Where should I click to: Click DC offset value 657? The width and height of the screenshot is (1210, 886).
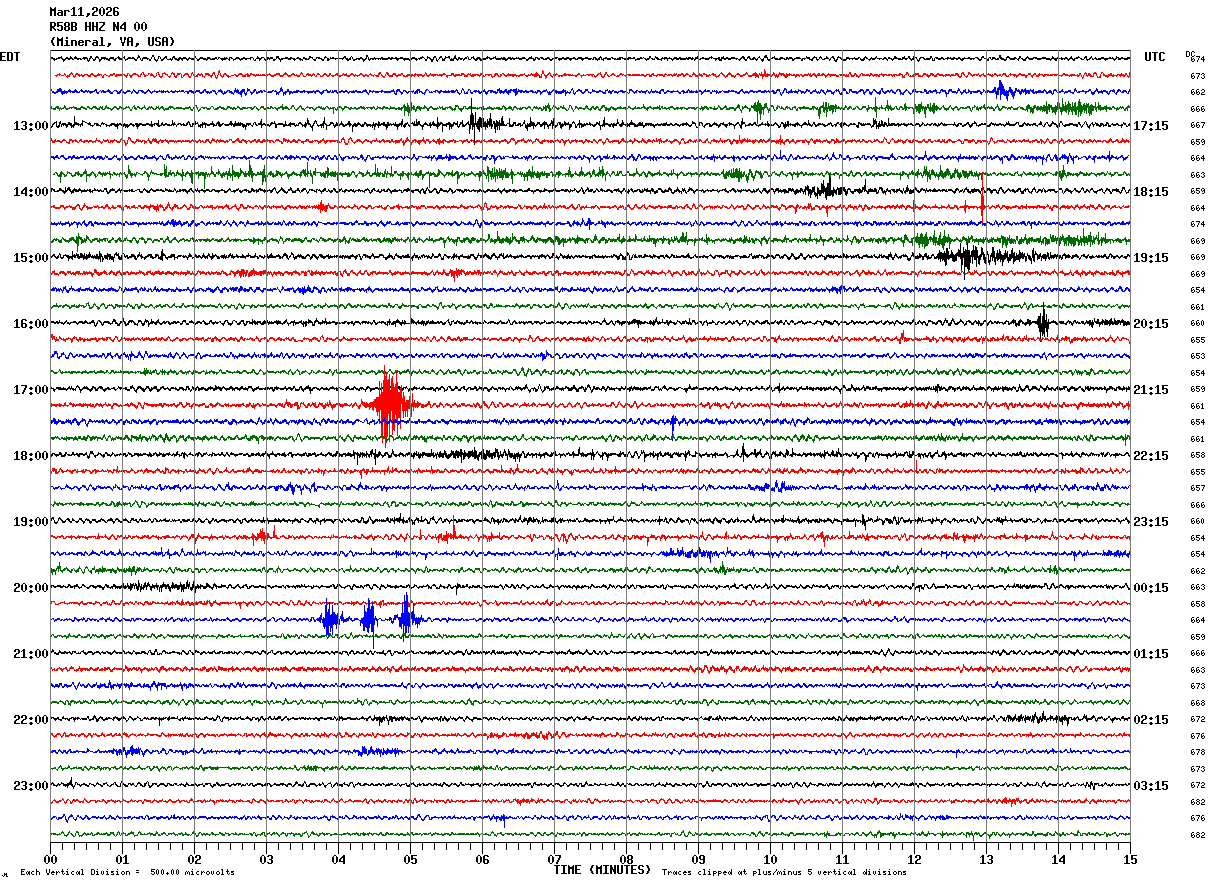click(1197, 488)
